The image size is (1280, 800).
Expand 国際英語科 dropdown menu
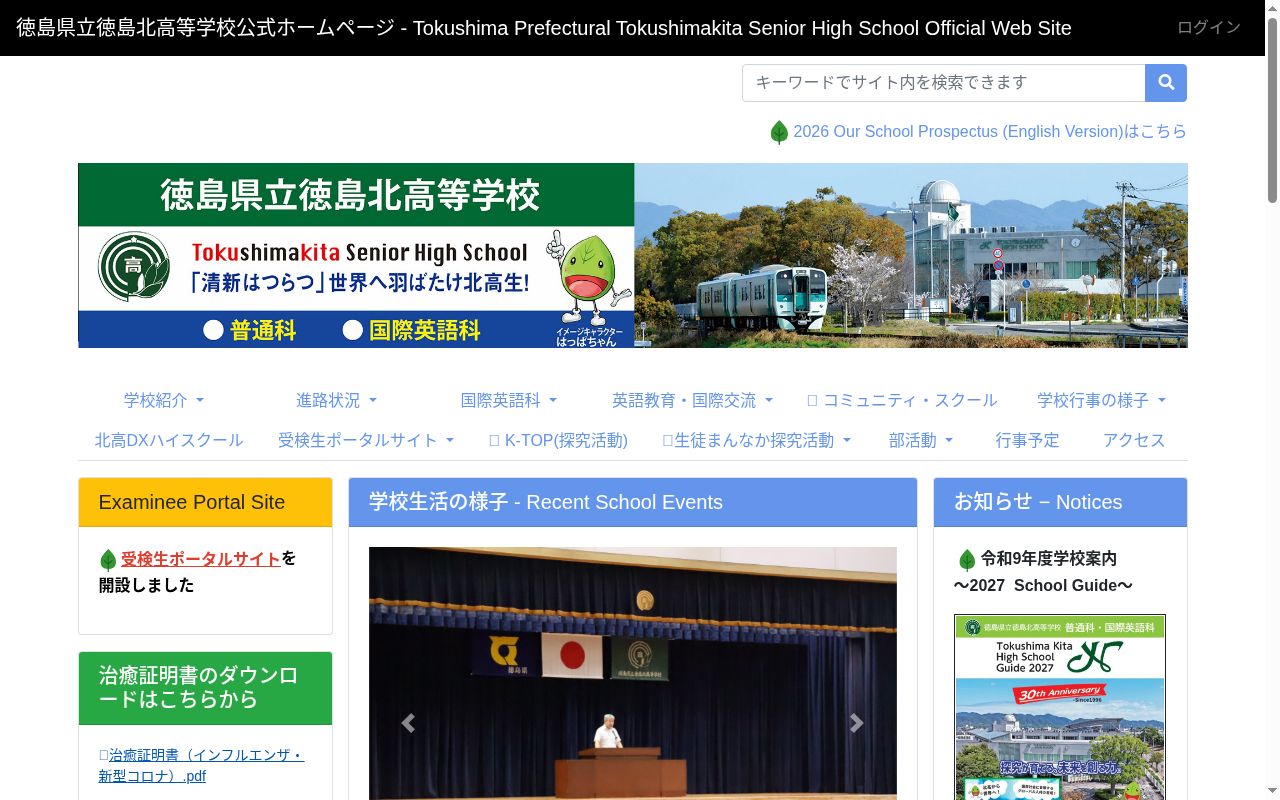[x=508, y=400]
